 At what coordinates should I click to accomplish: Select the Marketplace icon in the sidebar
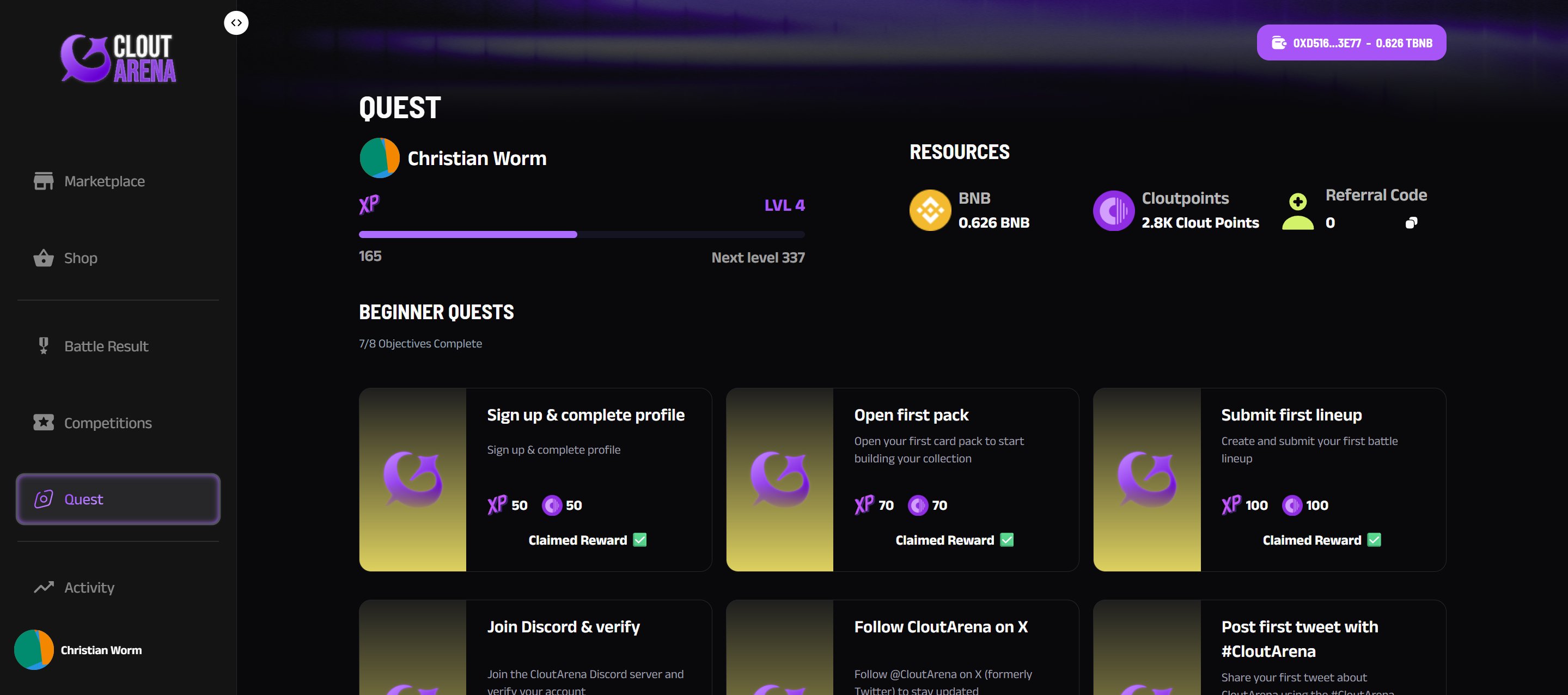42,181
